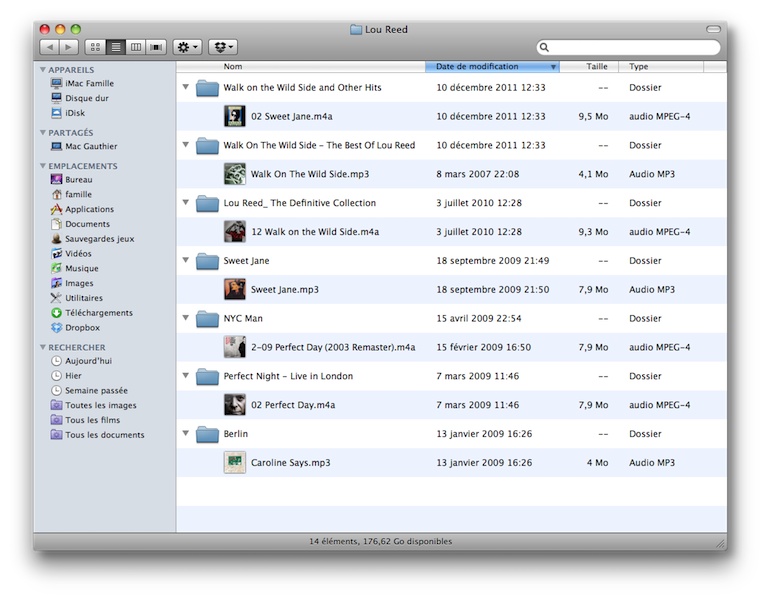Open the gear Action menu
This screenshot has width=773, height=609.
(x=187, y=47)
